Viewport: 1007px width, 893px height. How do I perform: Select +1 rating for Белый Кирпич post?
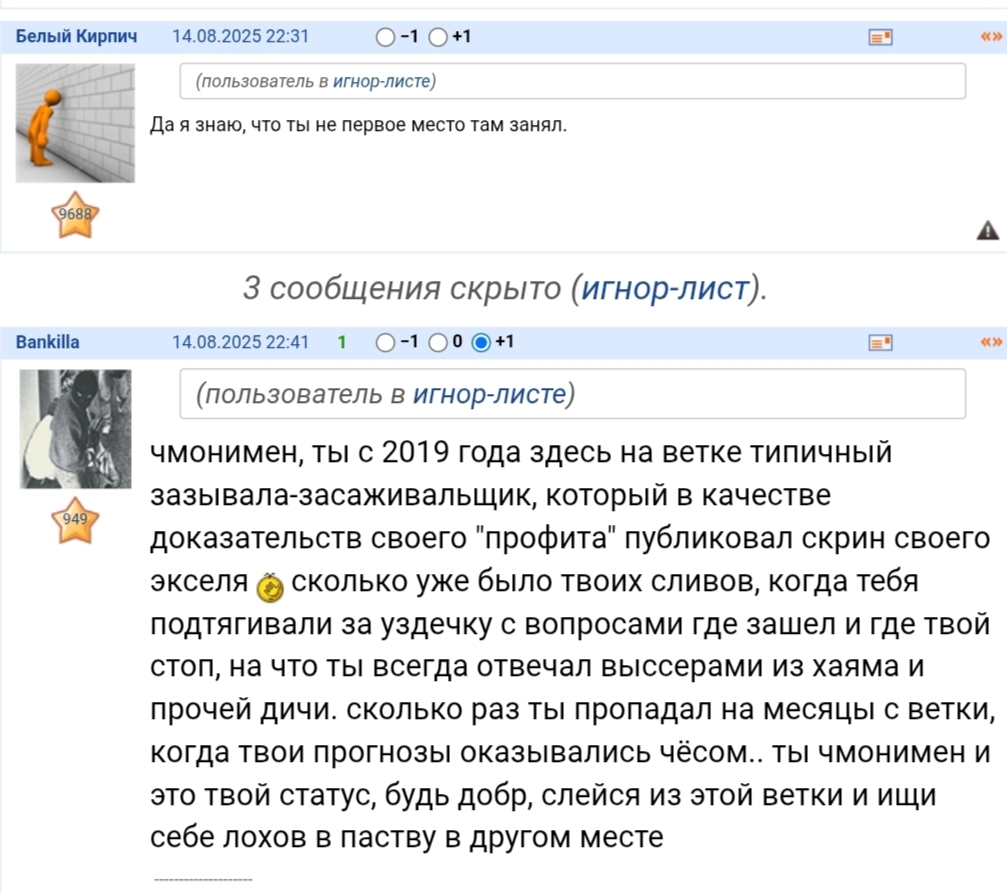(x=438, y=37)
